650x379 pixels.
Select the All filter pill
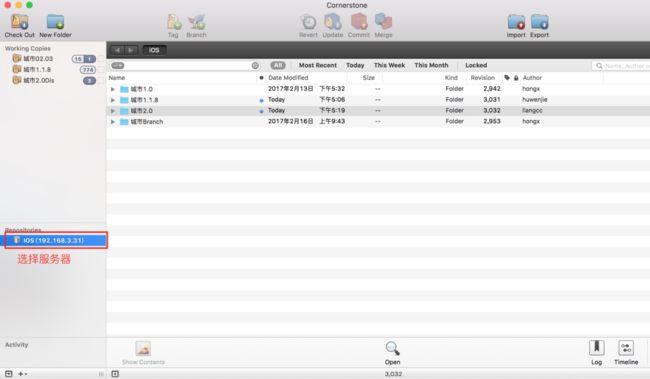[x=278, y=65]
